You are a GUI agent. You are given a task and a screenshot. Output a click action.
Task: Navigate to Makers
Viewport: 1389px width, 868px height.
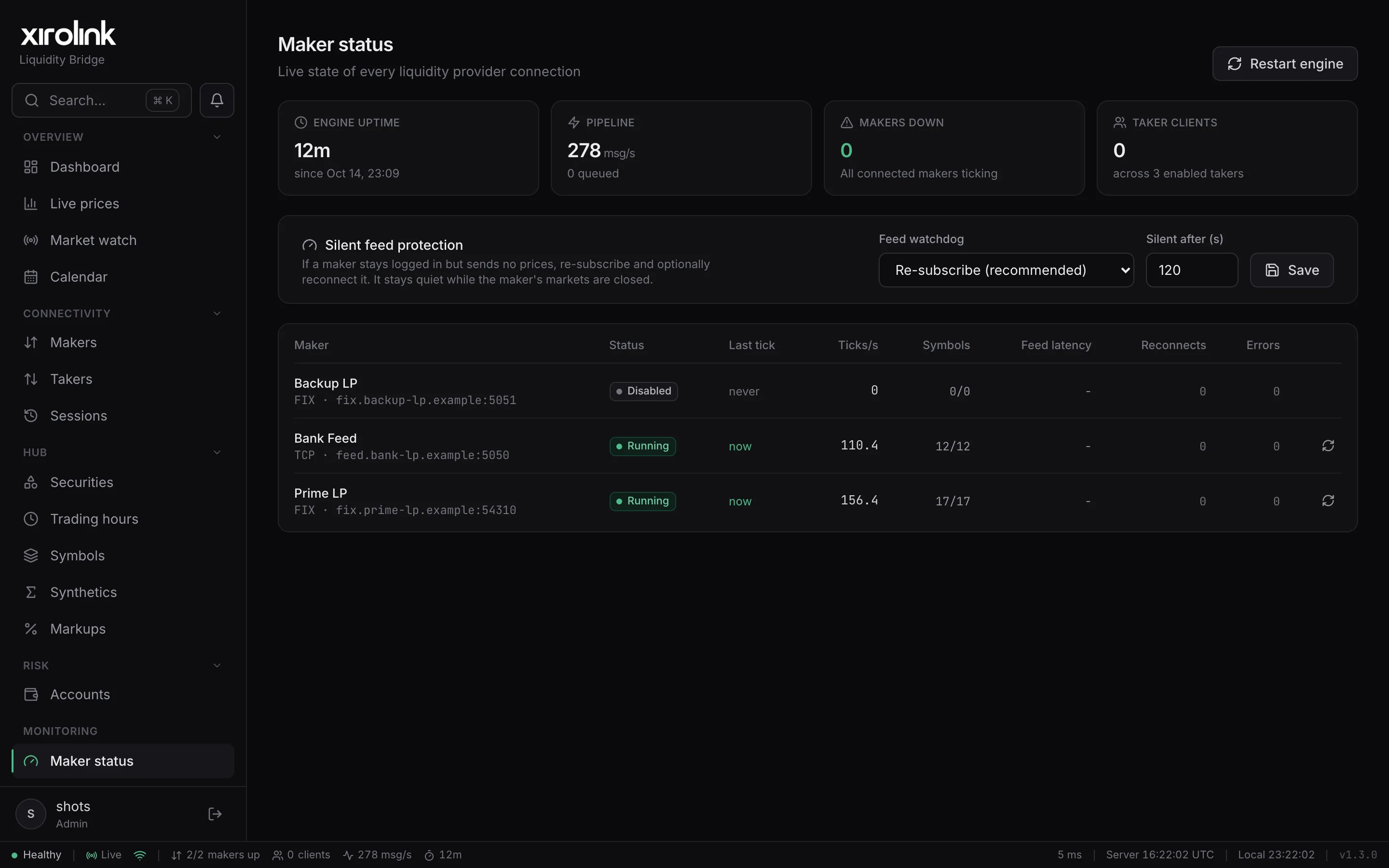coord(123,343)
